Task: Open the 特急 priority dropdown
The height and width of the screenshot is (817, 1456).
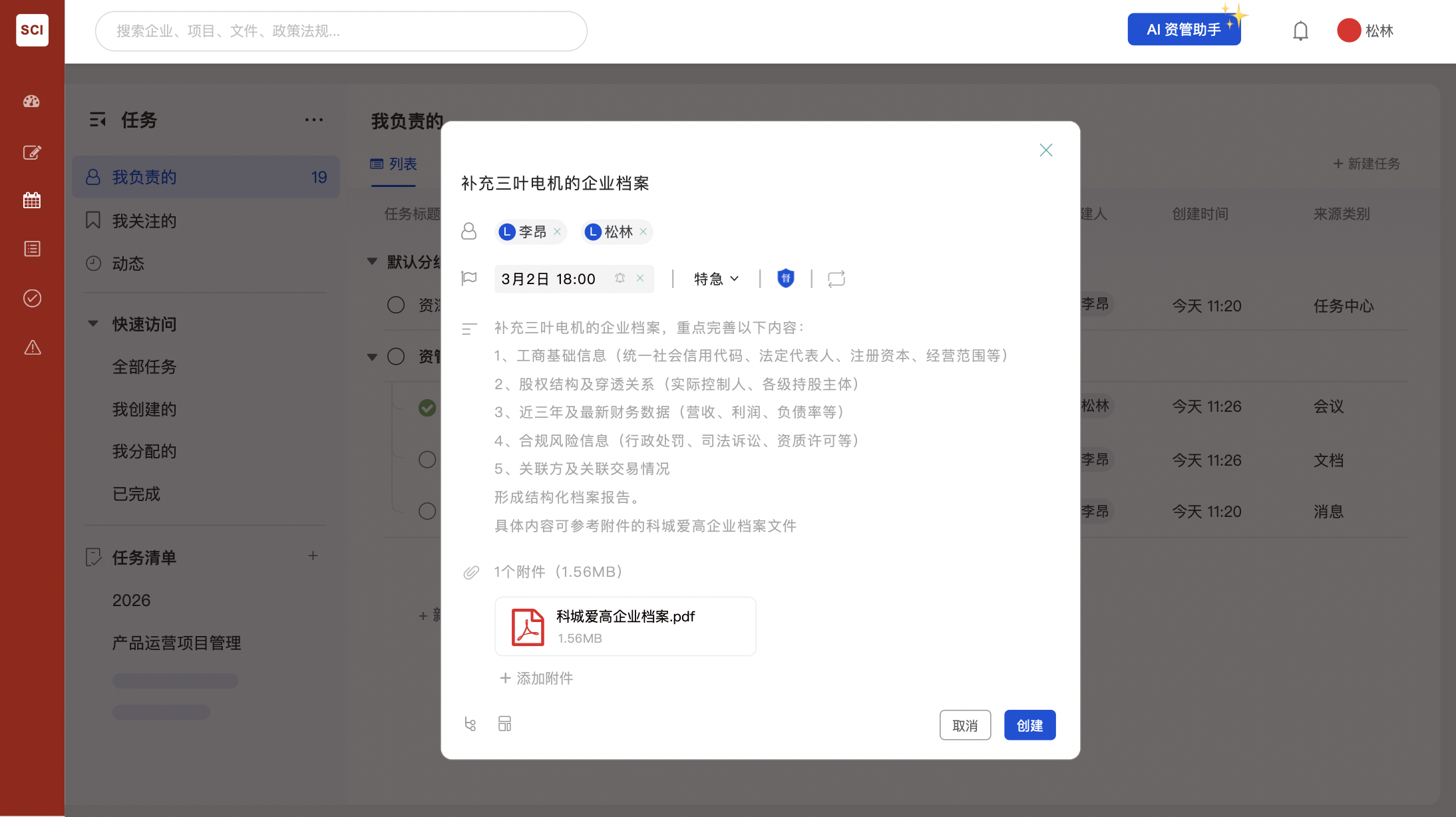Action: [x=716, y=279]
